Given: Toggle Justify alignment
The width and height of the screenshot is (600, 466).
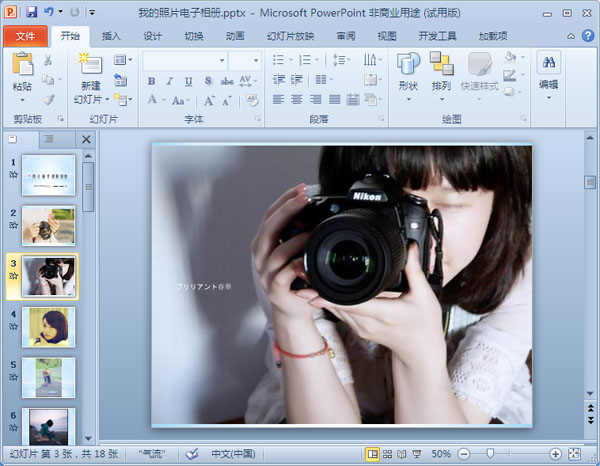Looking at the screenshot, I should [x=334, y=100].
